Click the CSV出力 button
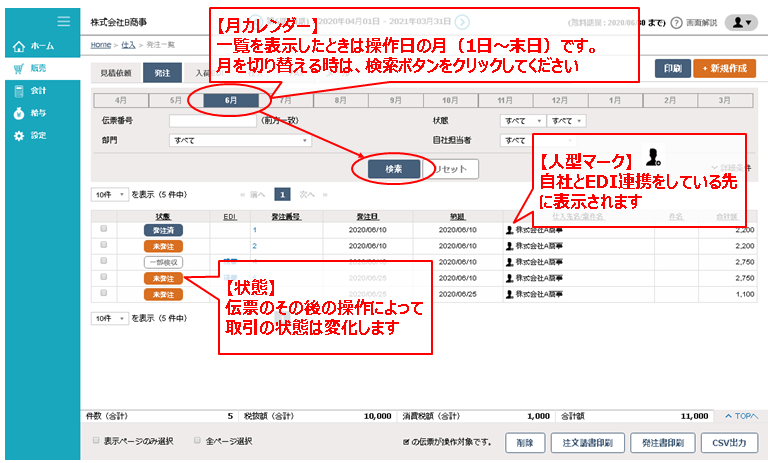 point(729,442)
